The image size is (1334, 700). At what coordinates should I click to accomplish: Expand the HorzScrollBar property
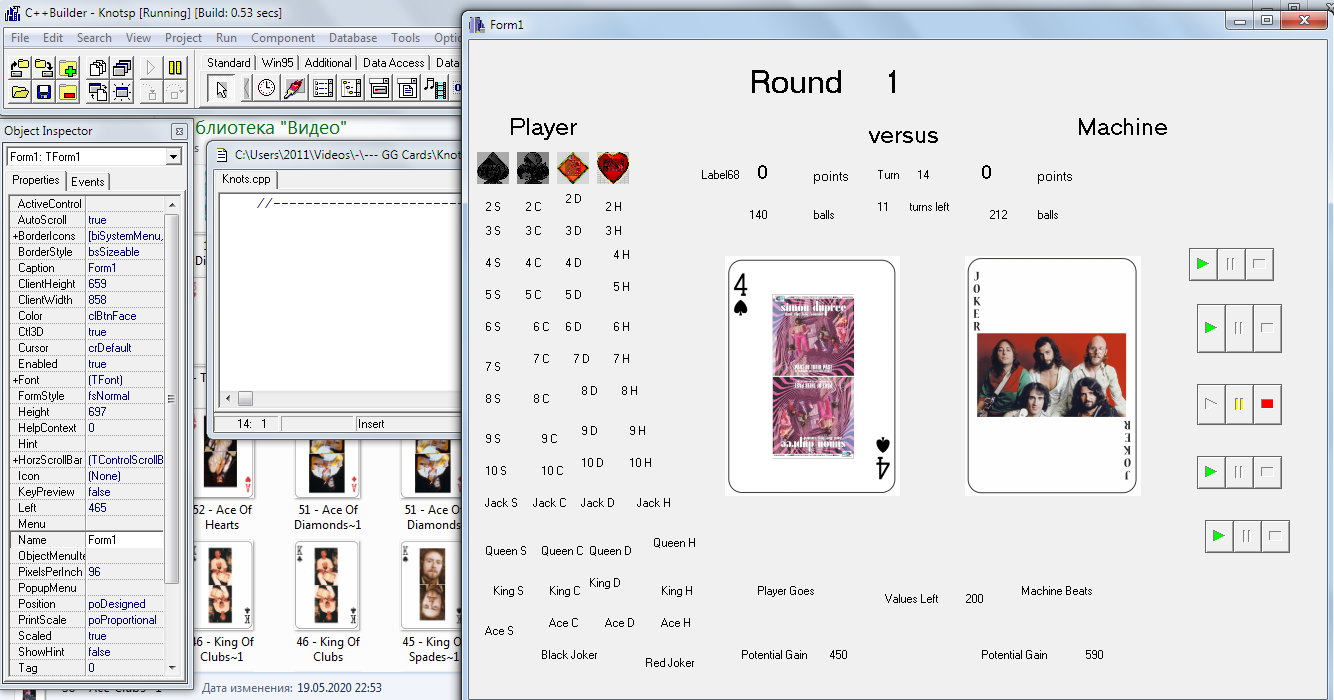tap(15, 460)
